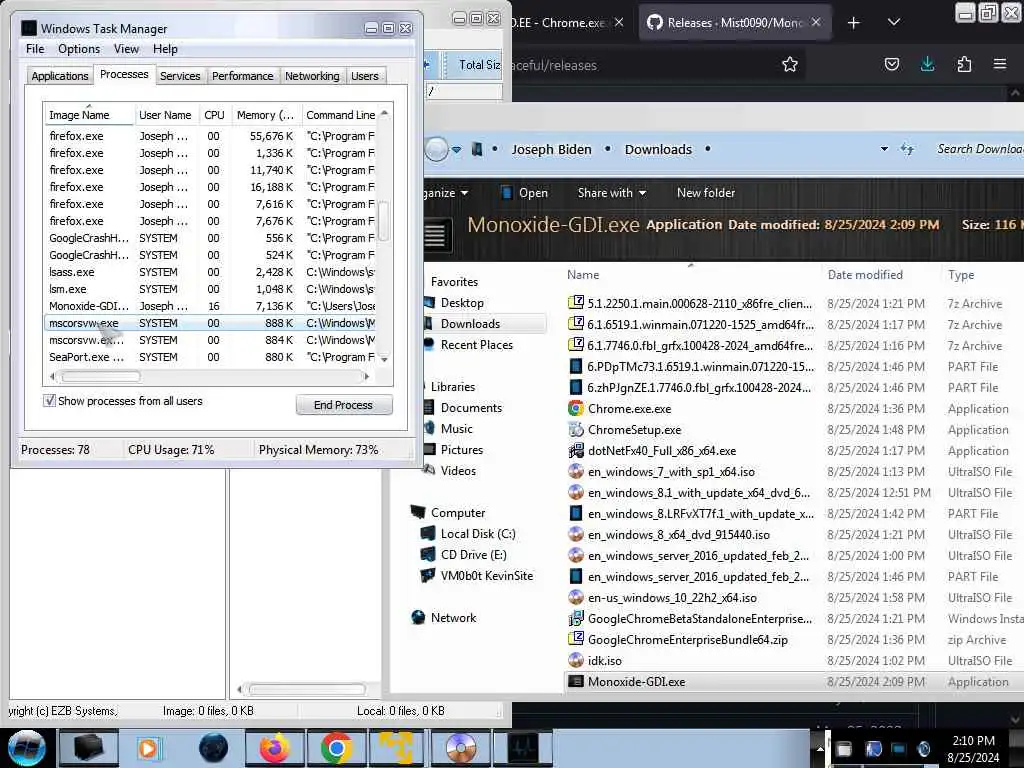The width and height of the screenshot is (1024, 768).
Task: Select the Chrome.exe.exe file icon
Action: pyautogui.click(x=575, y=409)
